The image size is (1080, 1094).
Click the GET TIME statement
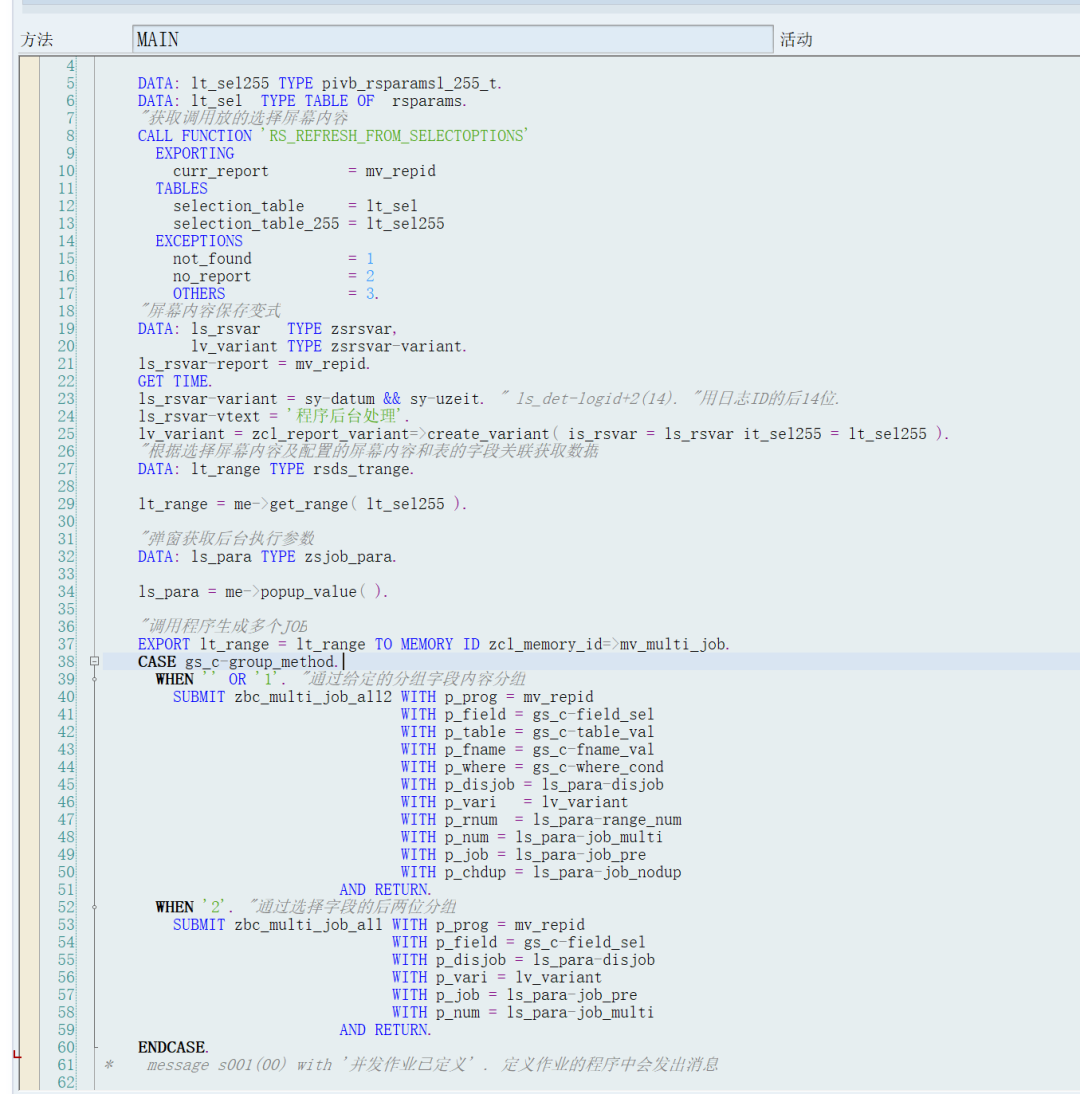pos(174,381)
